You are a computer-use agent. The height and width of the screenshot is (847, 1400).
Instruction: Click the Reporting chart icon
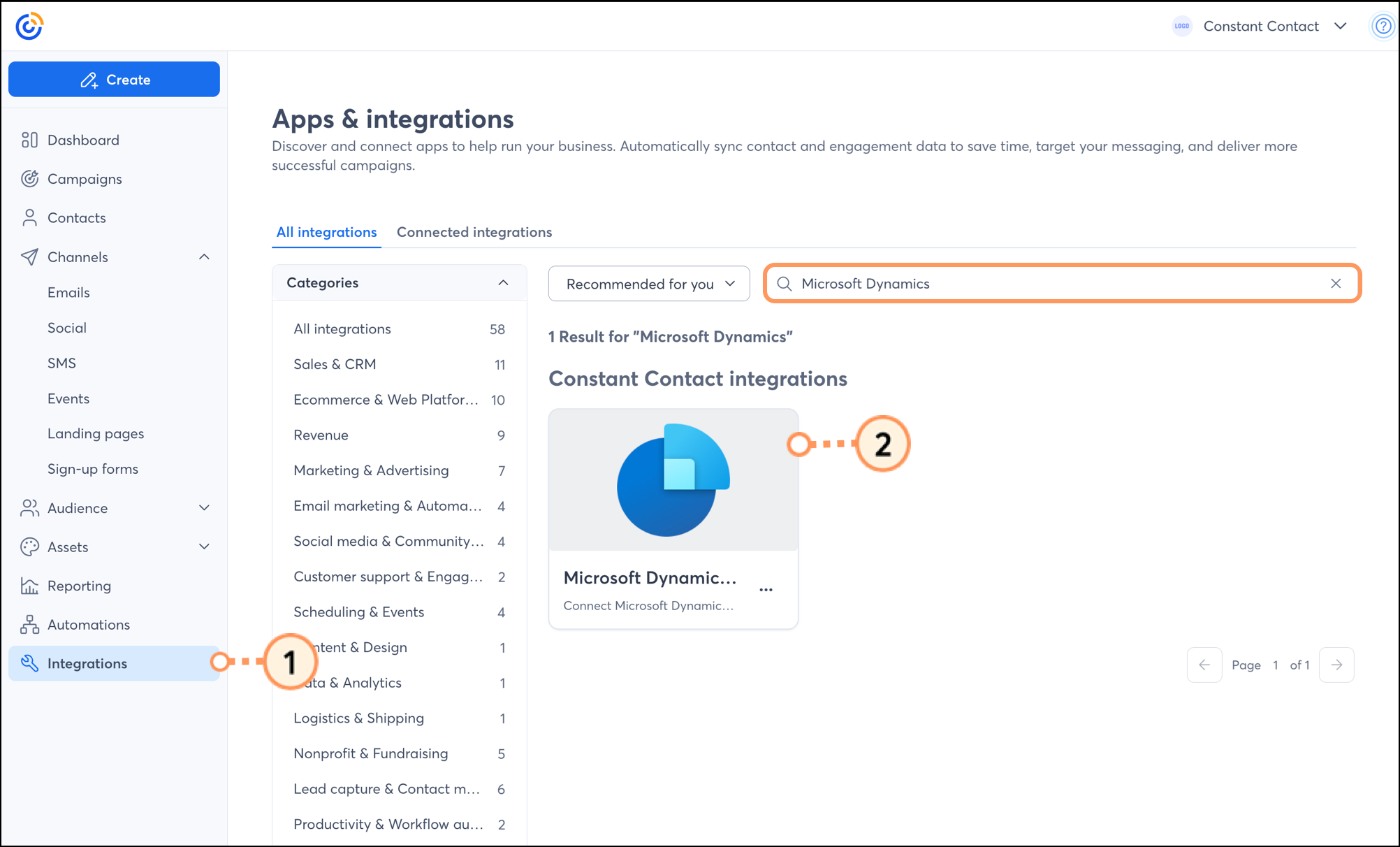click(29, 586)
